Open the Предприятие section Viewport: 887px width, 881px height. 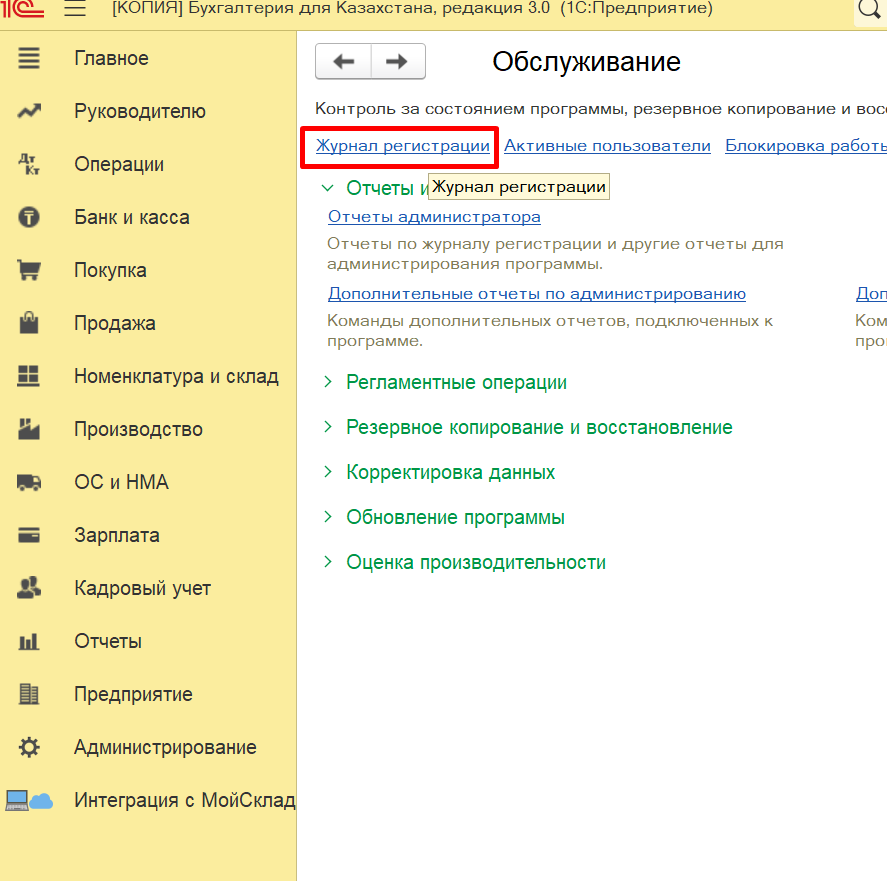click(x=134, y=694)
